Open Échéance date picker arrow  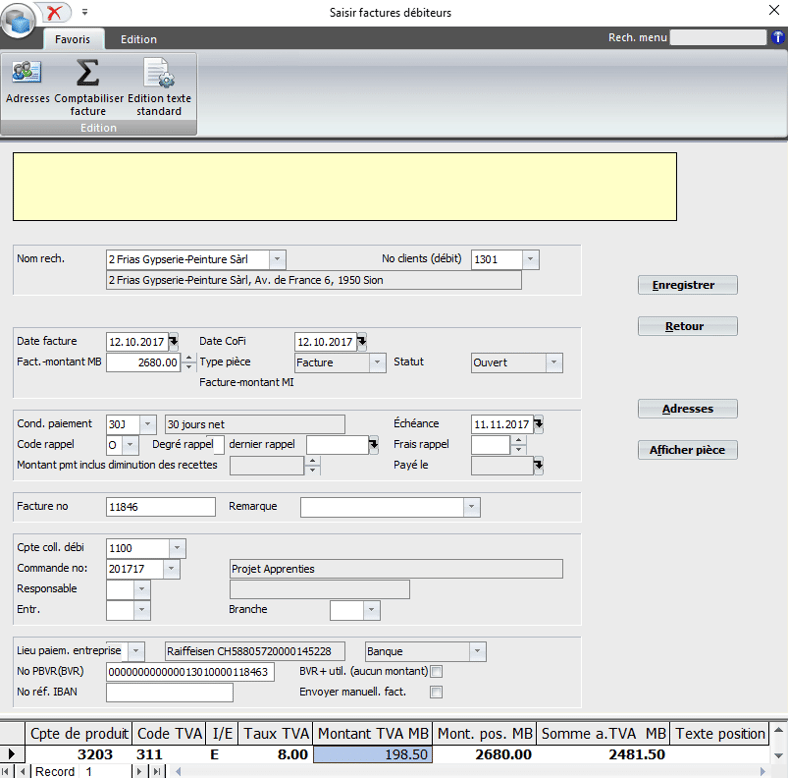click(x=538, y=424)
